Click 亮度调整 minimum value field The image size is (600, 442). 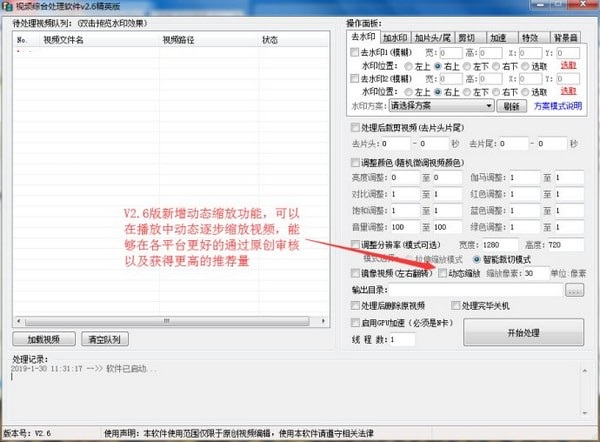405,178
